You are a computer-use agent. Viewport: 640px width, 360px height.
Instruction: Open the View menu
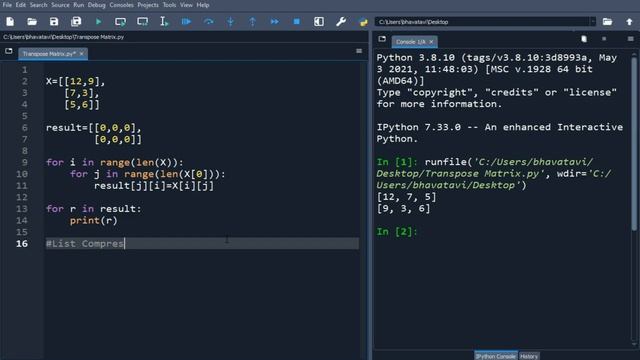pyautogui.click(x=186, y=5)
